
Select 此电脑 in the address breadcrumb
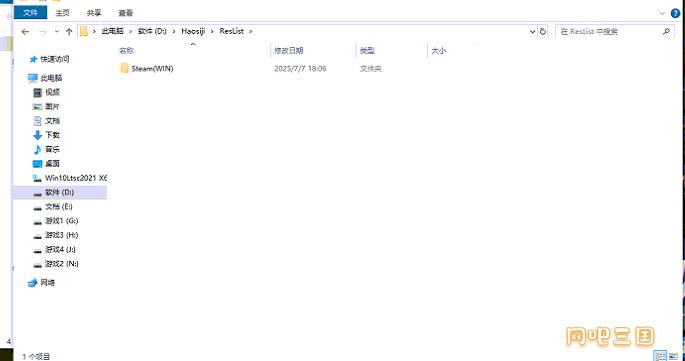(112, 31)
